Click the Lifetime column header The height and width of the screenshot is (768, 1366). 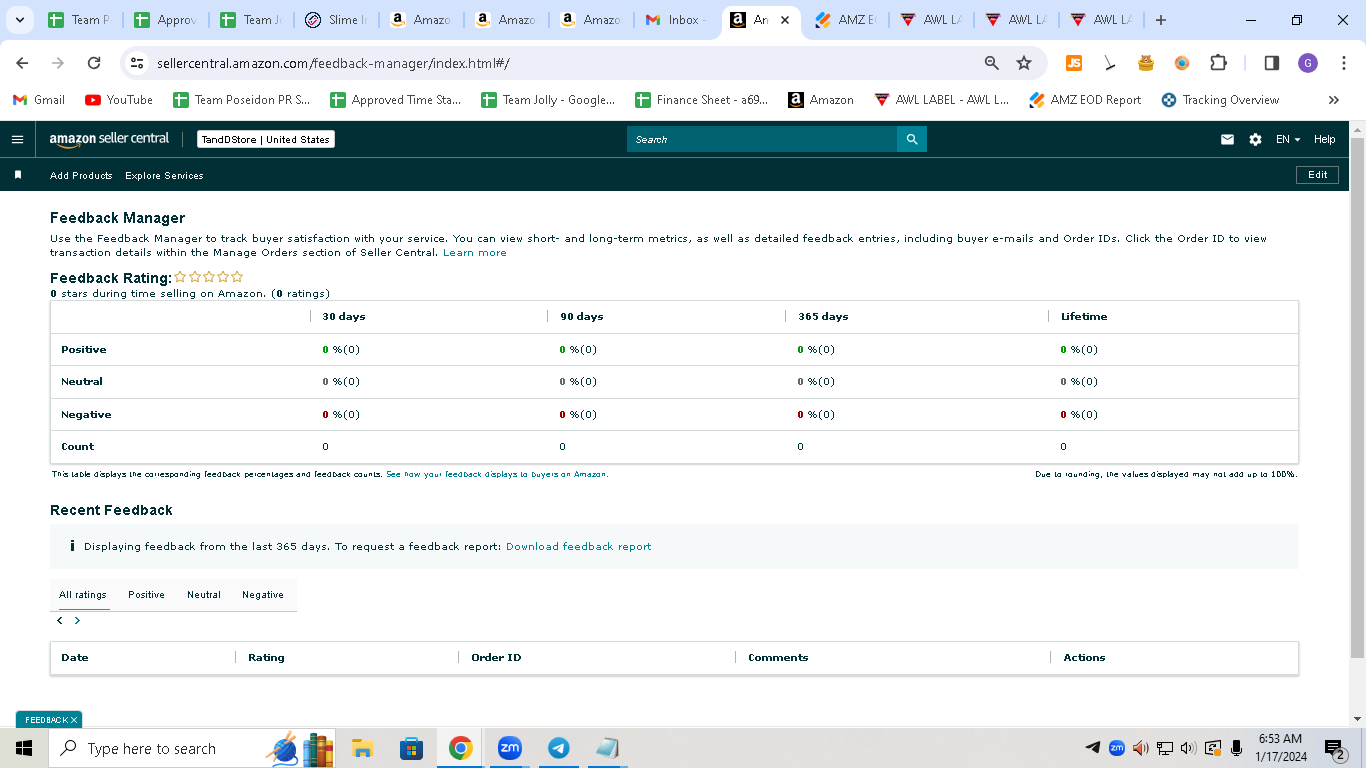point(1084,317)
